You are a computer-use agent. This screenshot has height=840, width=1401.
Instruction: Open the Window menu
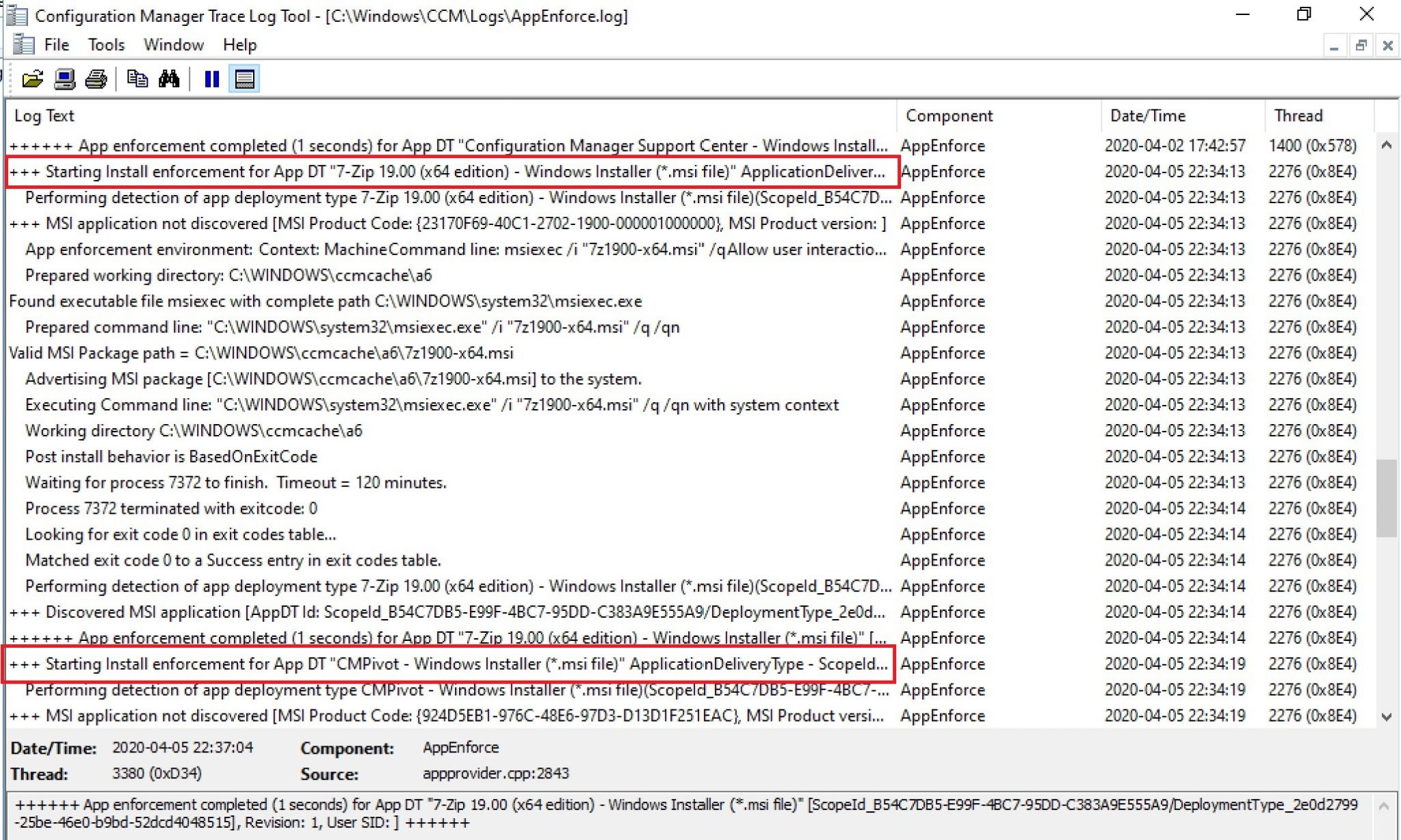pyautogui.click(x=173, y=44)
